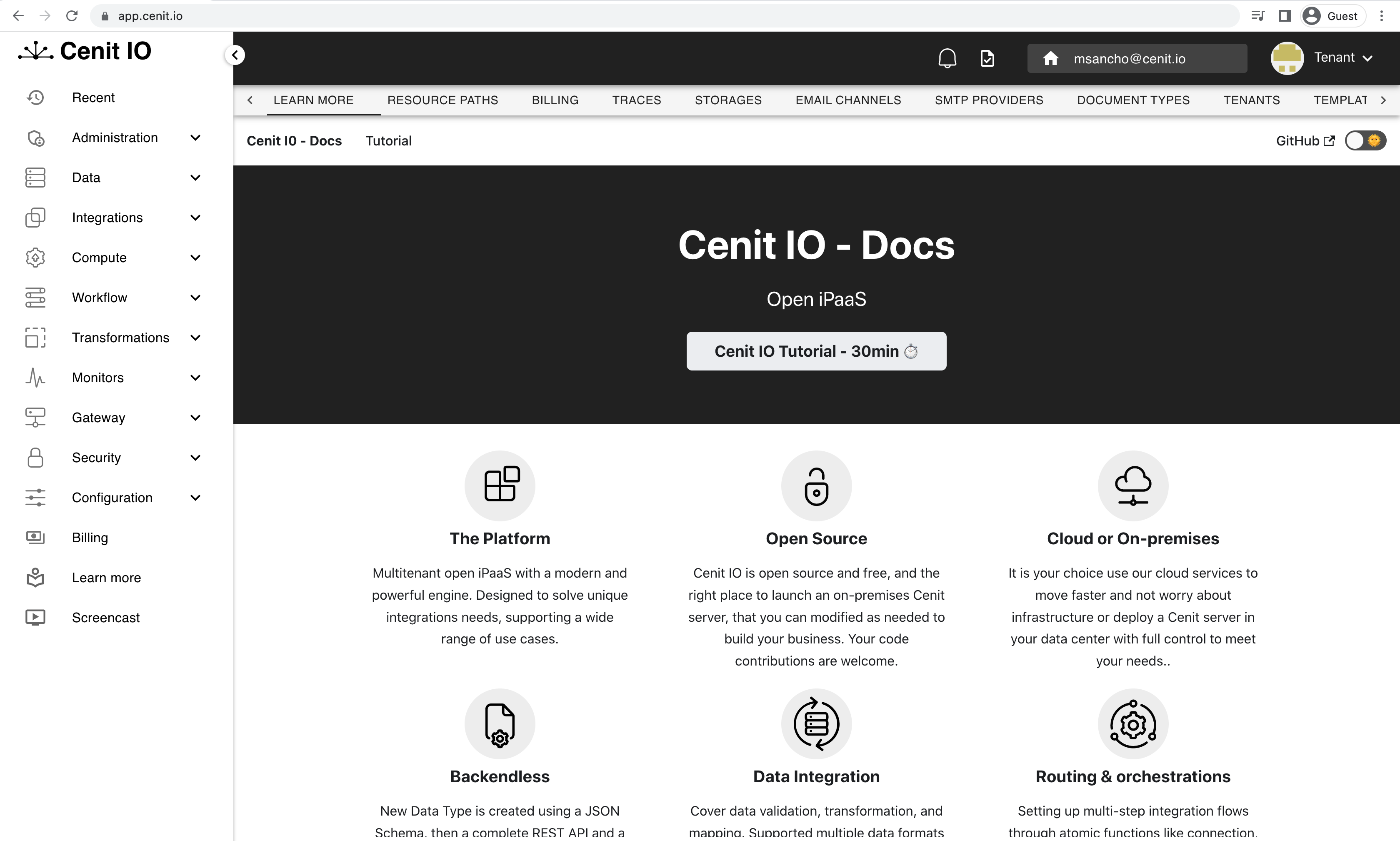Open the GitHub external link
The height and width of the screenshot is (841, 1400).
click(x=1305, y=140)
